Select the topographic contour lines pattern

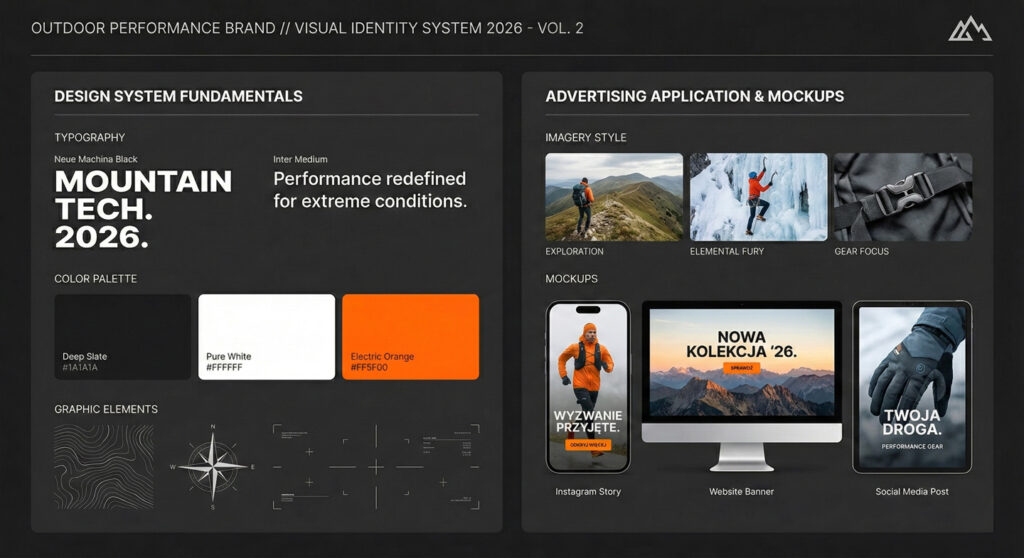click(104, 466)
